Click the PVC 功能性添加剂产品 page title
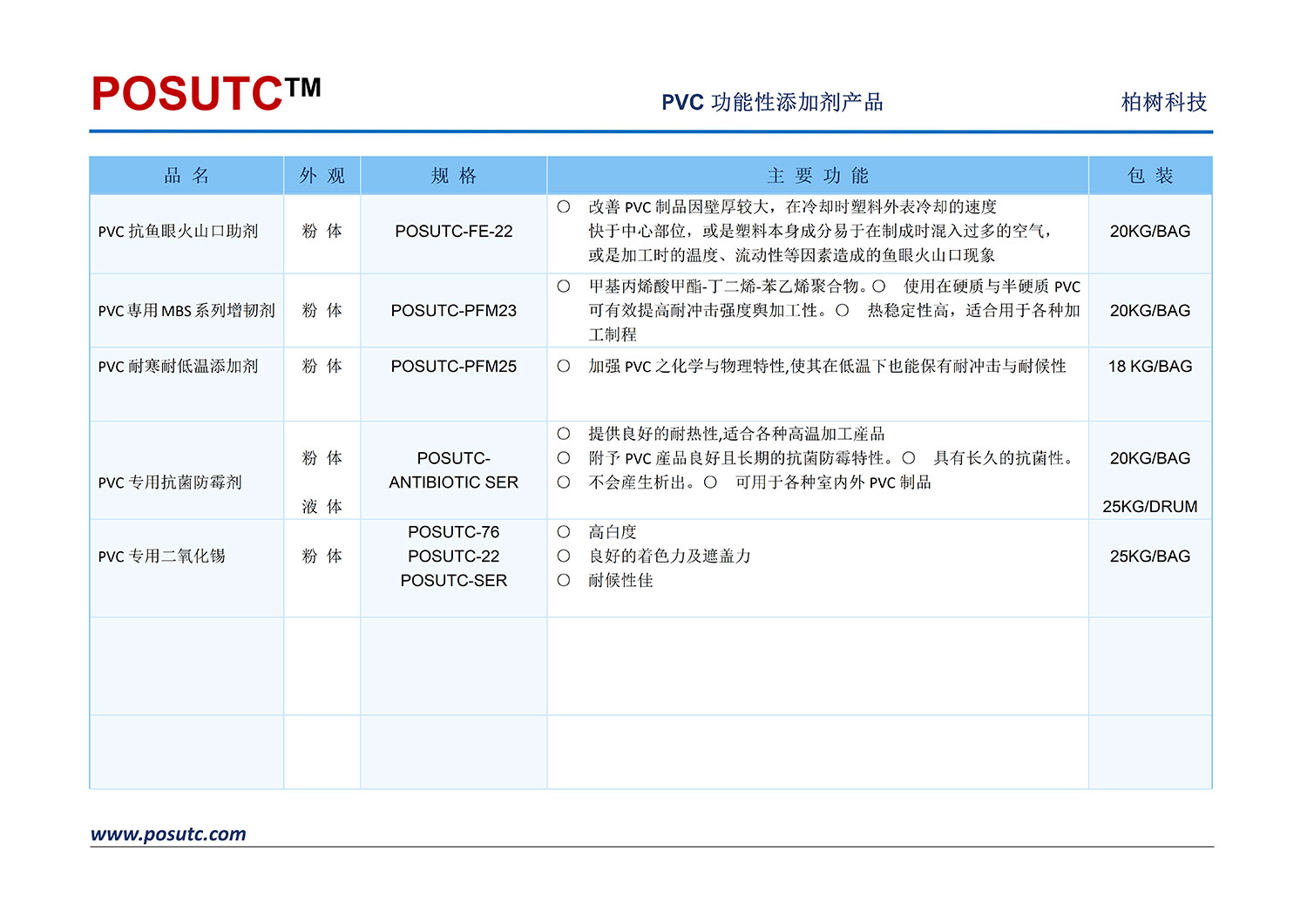The width and height of the screenshot is (1307, 924). (772, 103)
